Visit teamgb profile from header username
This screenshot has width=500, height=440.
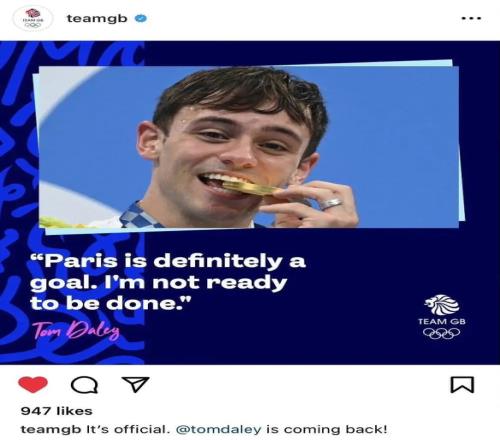97,18
